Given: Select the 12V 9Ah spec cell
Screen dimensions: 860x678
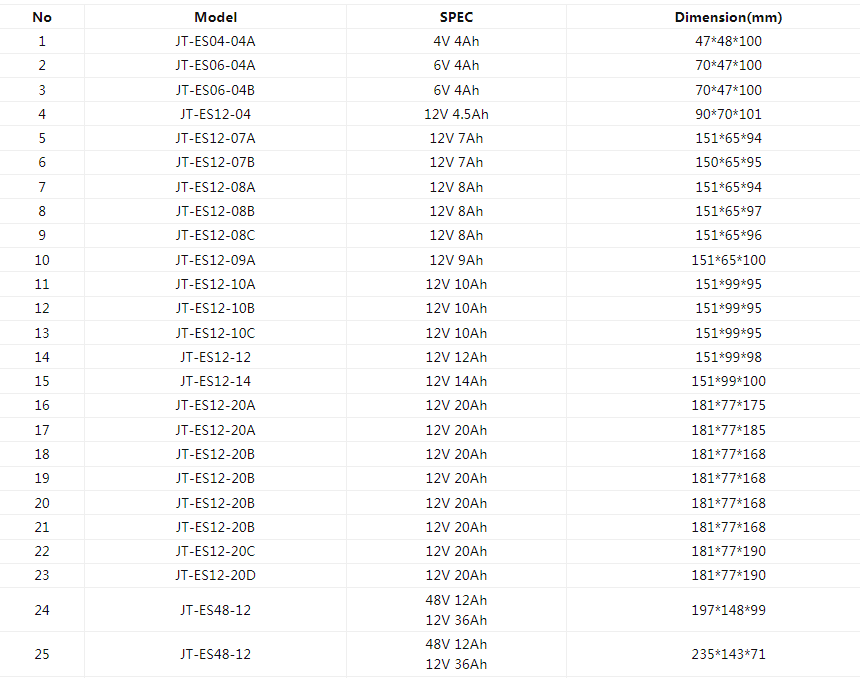Looking at the screenshot, I should 456,260.
